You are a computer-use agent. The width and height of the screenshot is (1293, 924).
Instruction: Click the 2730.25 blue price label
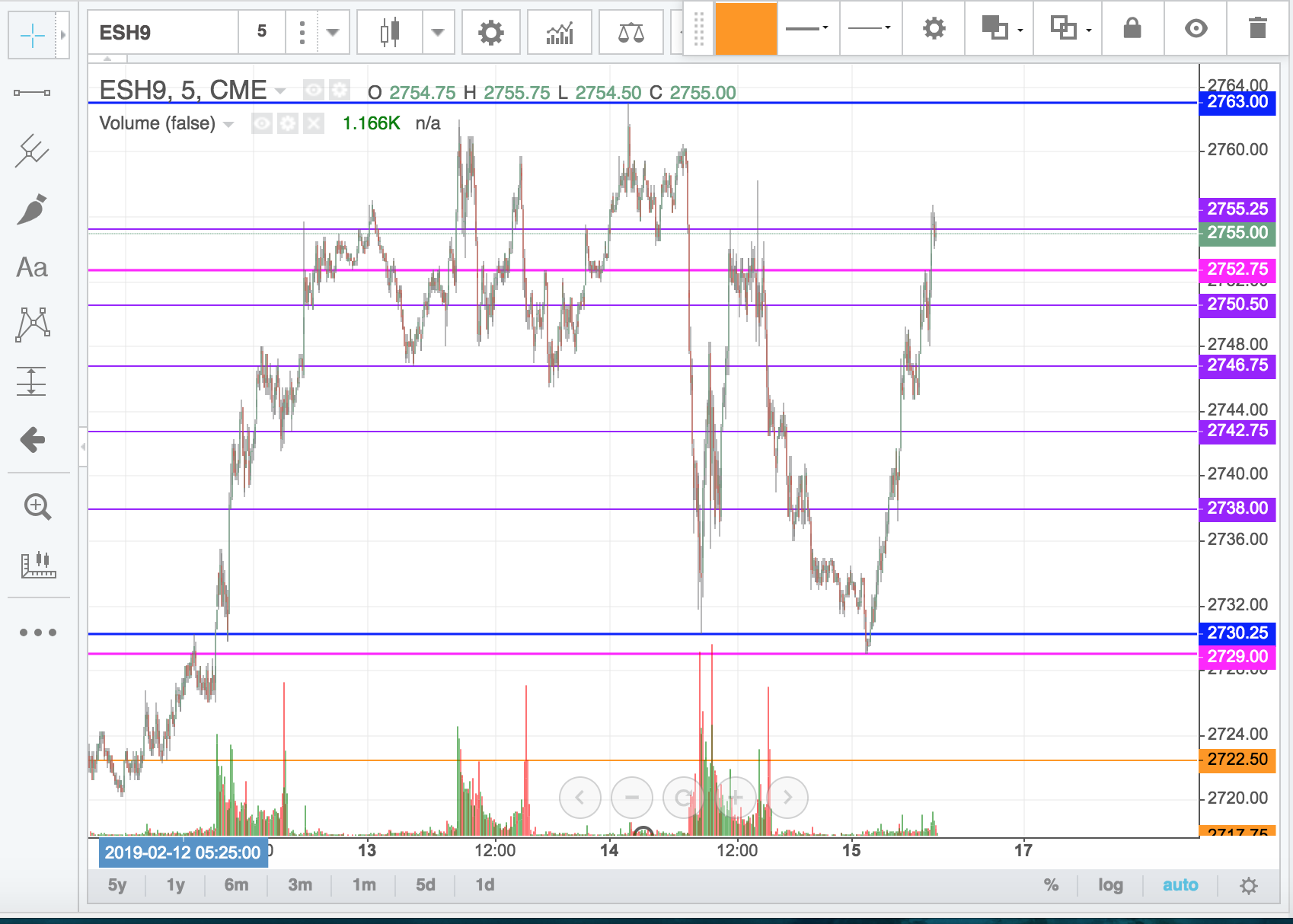click(1237, 633)
